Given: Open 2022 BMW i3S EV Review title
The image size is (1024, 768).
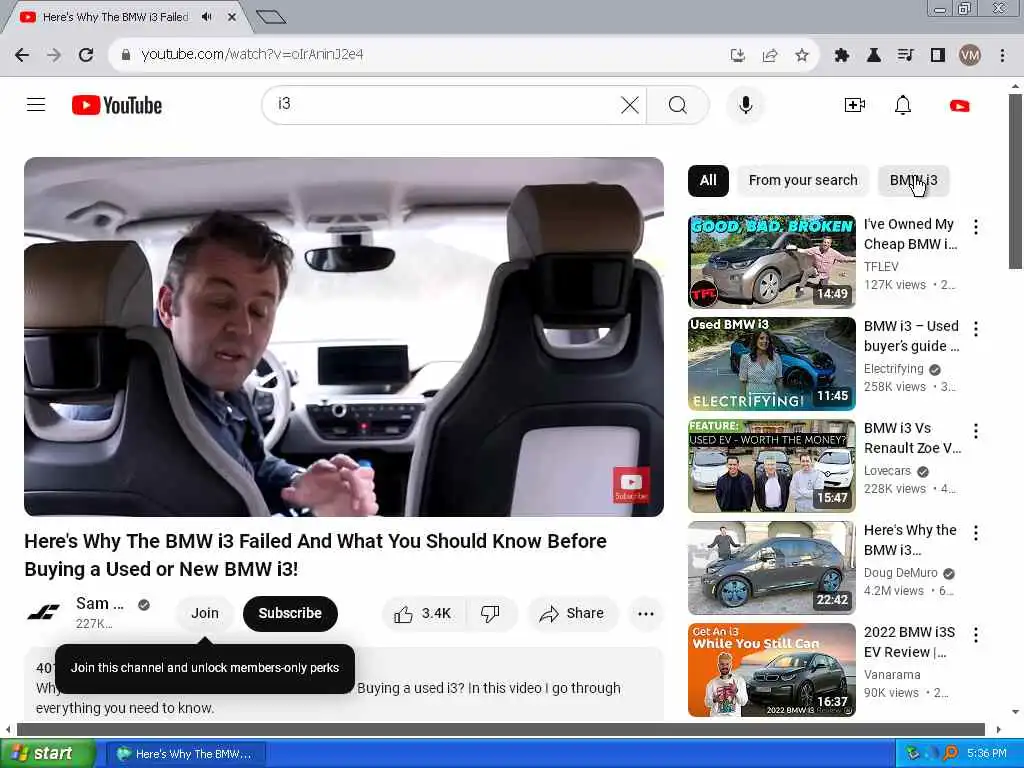Looking at the screenshot, I should pos(909,642).
